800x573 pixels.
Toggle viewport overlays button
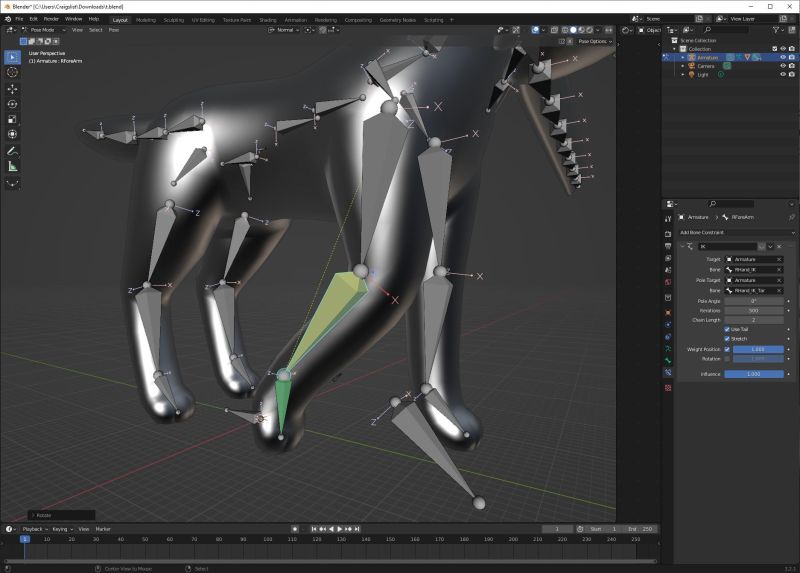coord(535,30)
